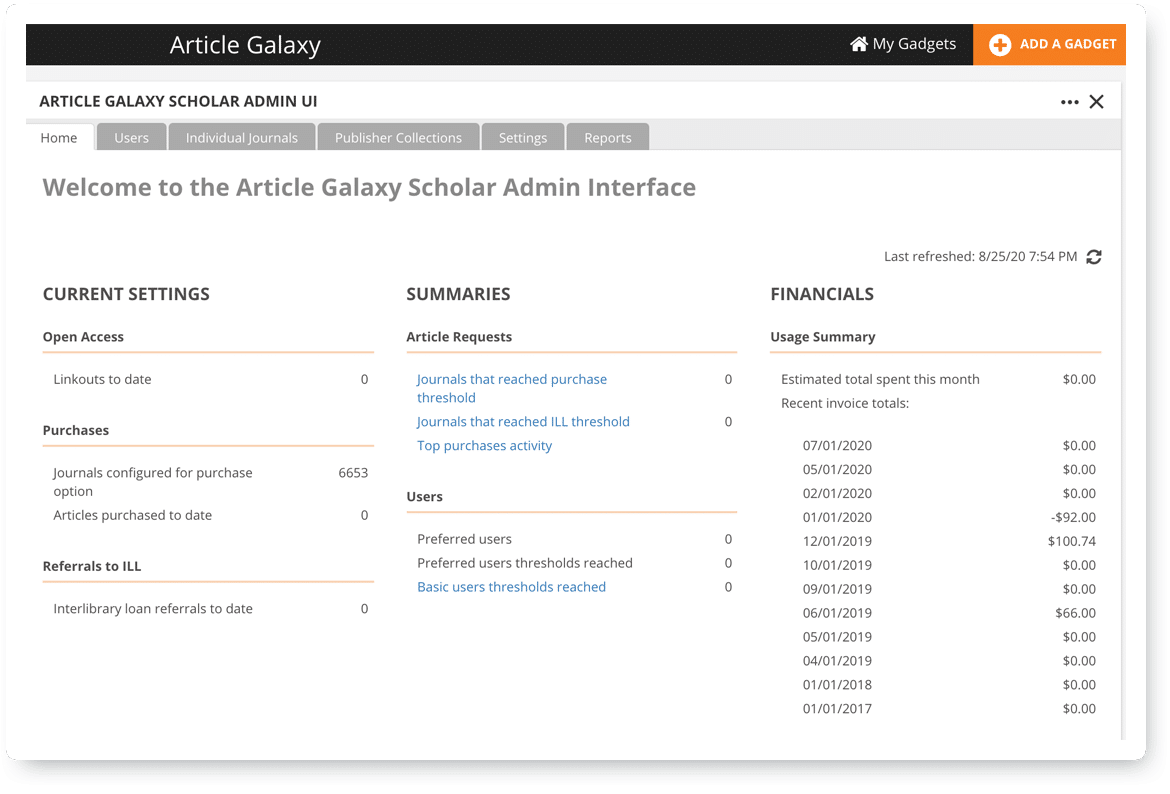
Task: Switch to the Users tab
Action: click(131, 137)
